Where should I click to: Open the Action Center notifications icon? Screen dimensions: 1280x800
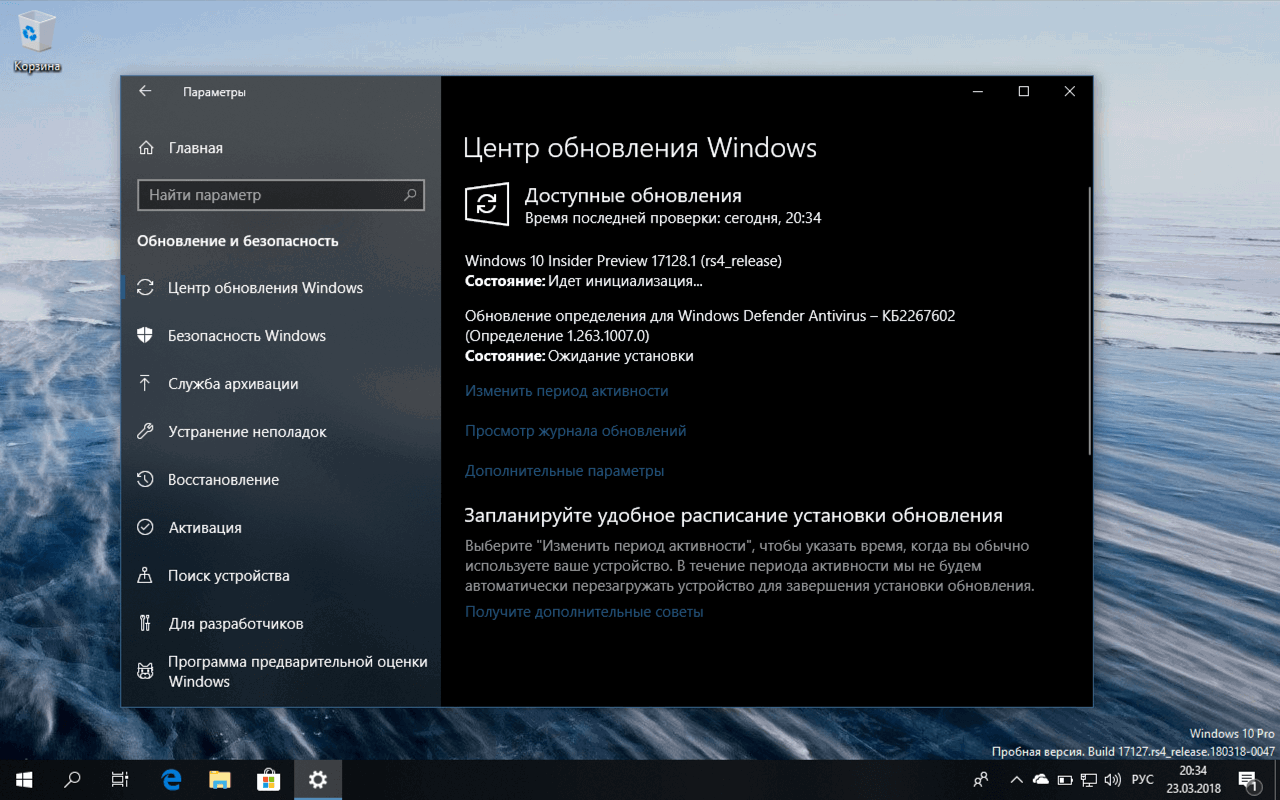coord(1248,779)
